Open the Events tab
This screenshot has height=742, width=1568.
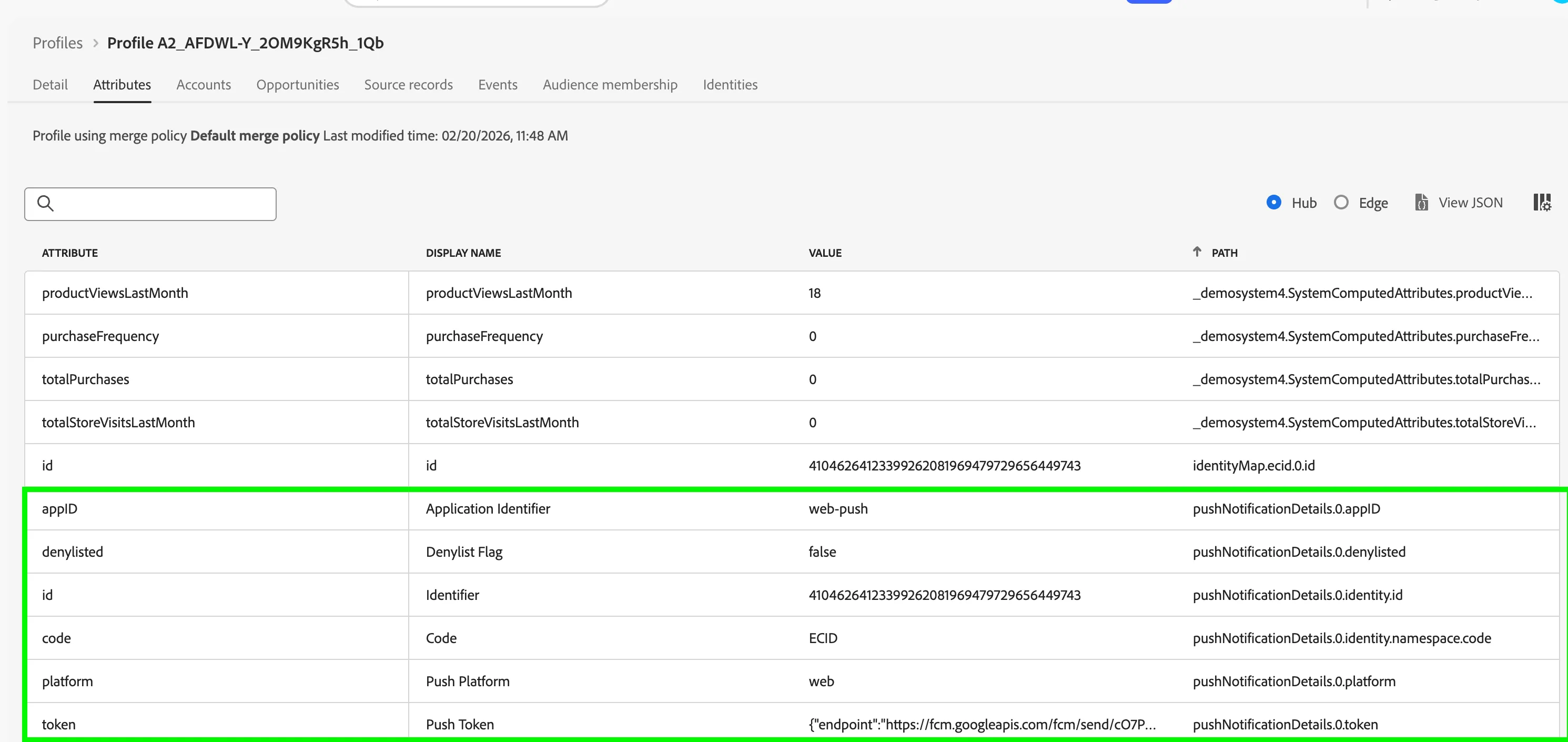tap(498, 85)
